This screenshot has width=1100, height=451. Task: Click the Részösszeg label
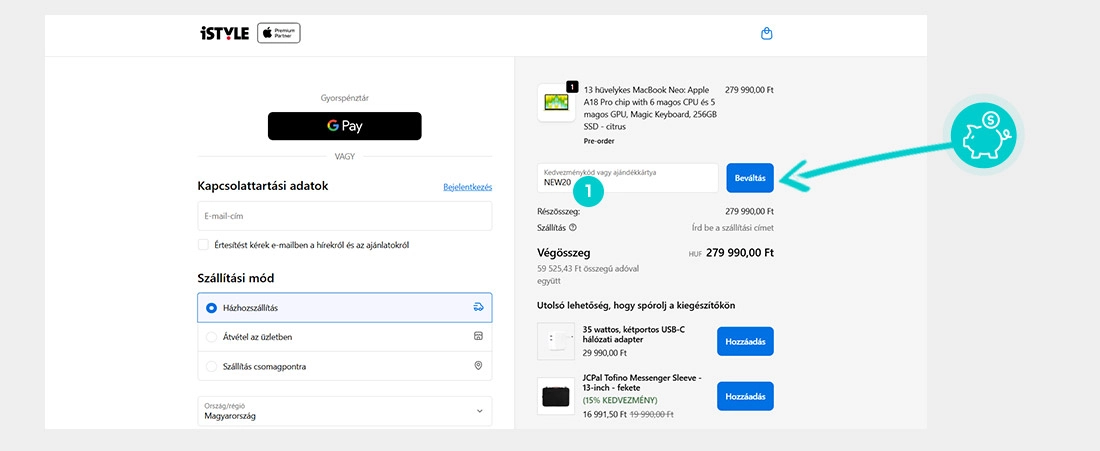559,211
